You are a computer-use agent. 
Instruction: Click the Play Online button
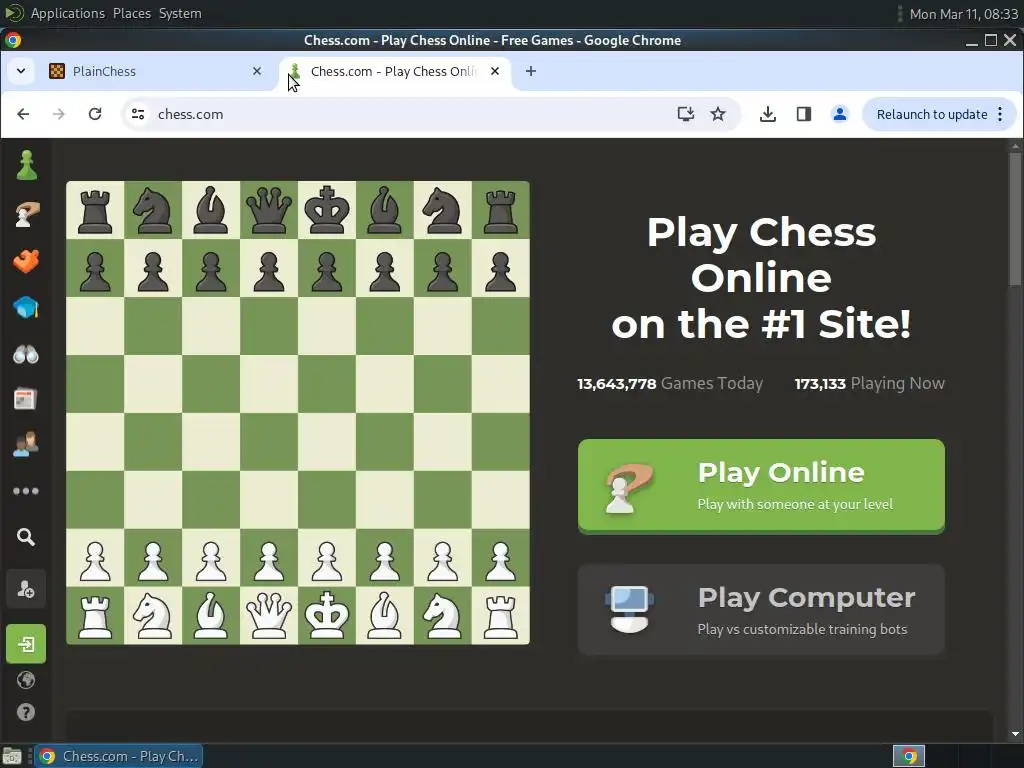761,487
